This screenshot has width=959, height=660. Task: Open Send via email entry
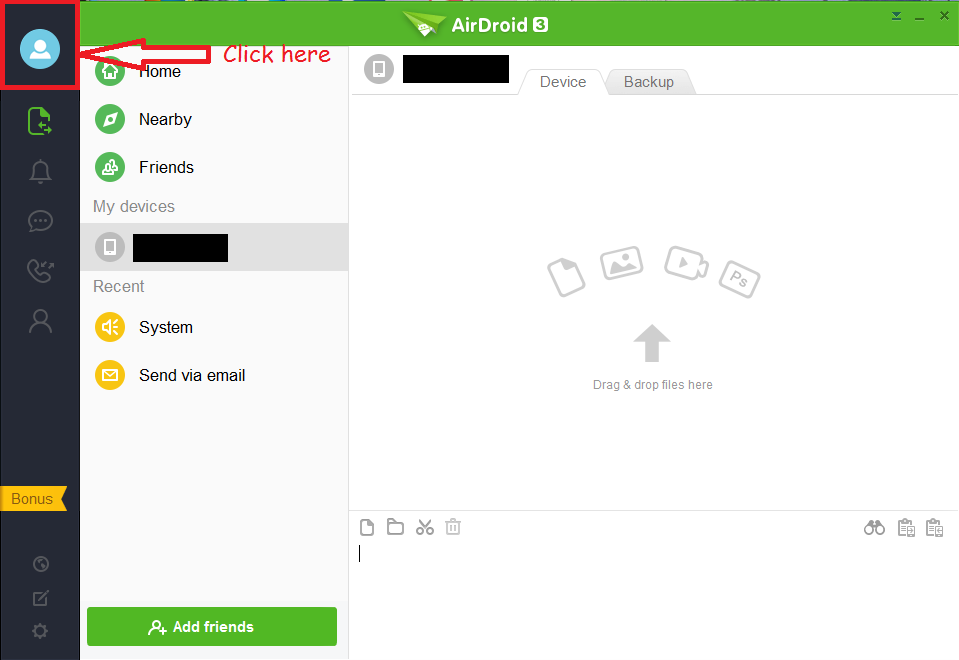pyautogui.click(x=191, y=375)
